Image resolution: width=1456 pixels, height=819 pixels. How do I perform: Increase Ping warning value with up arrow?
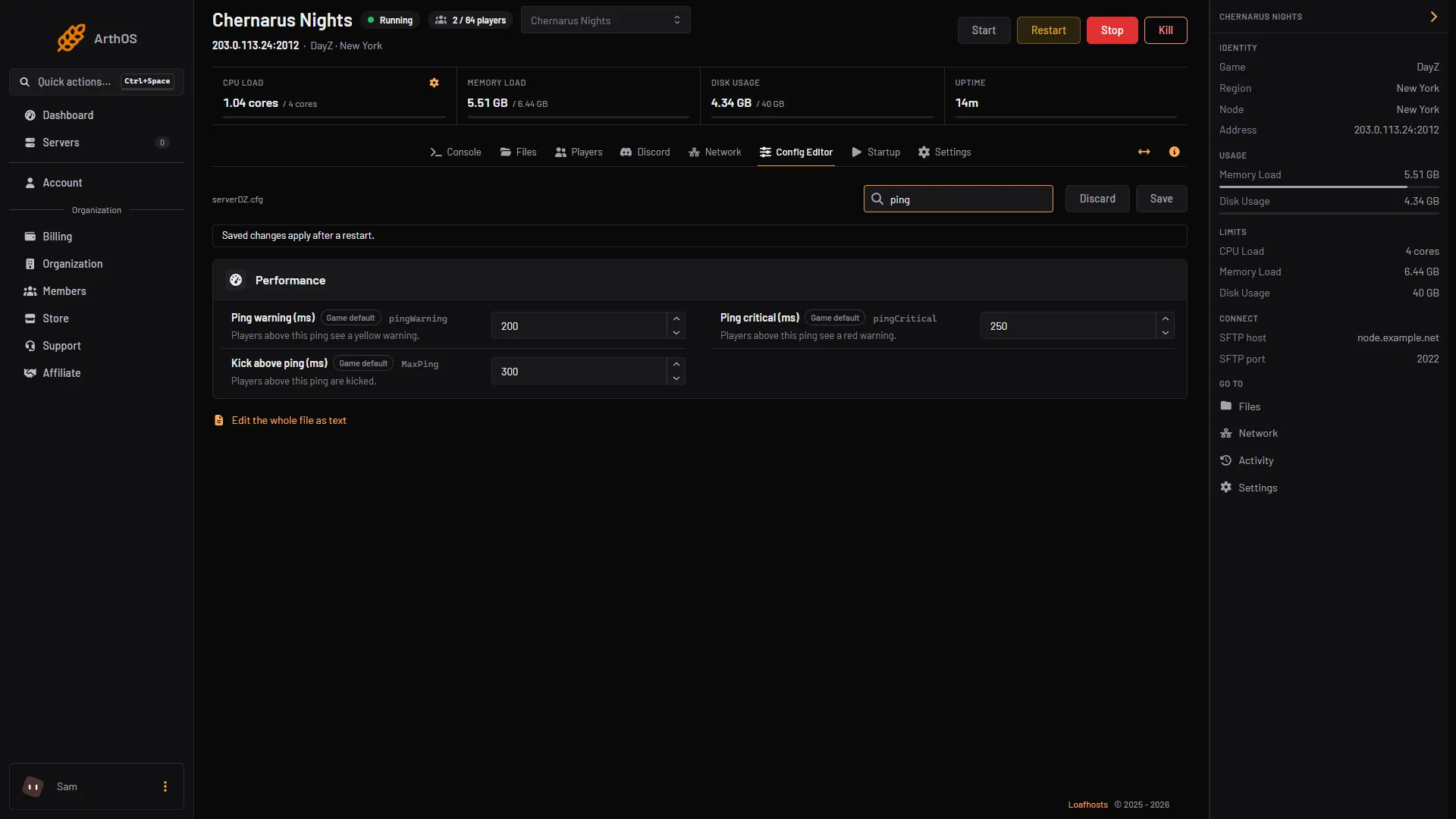coord(676,318)
